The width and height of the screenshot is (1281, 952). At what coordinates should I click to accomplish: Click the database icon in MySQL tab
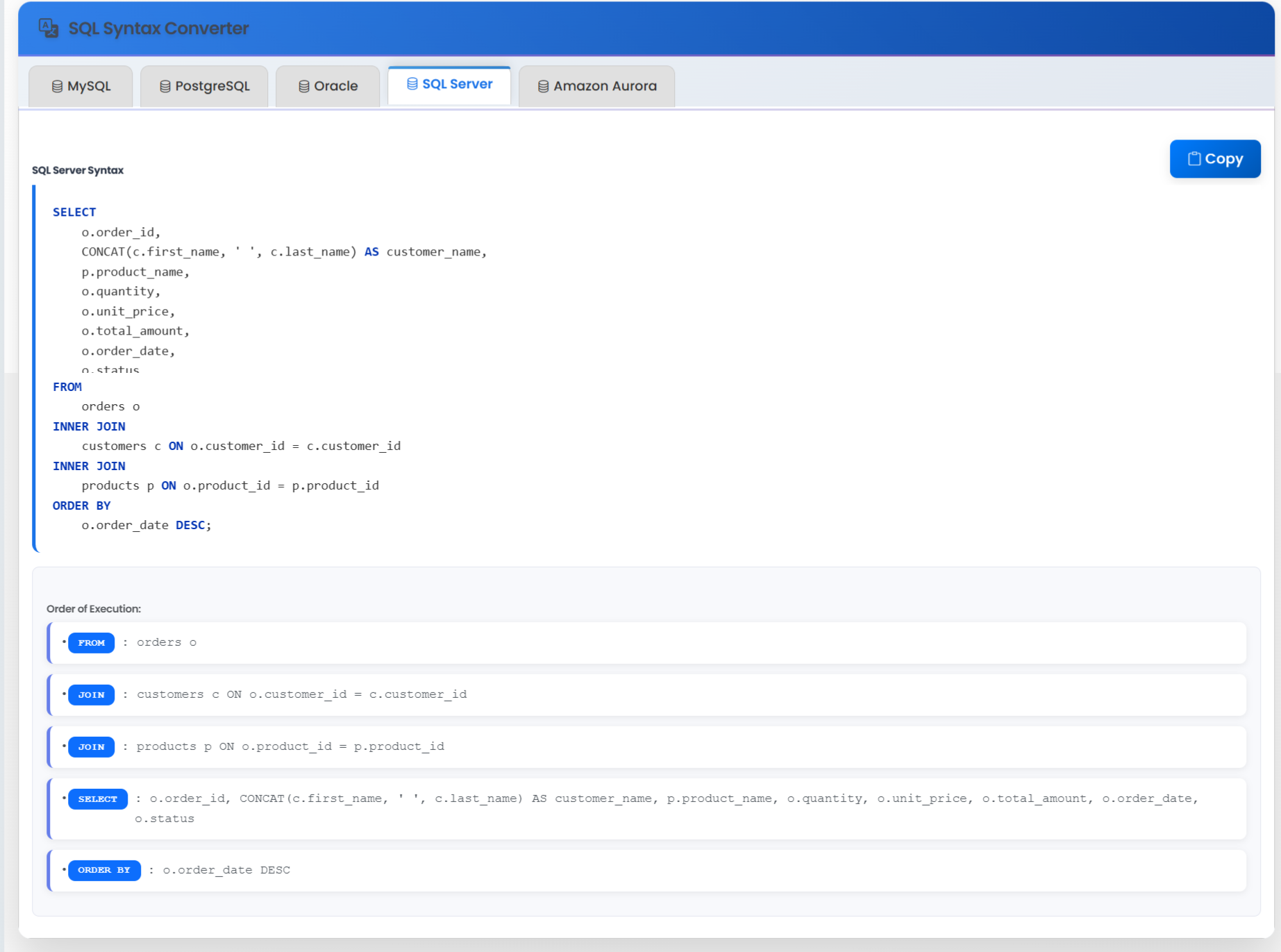click(x=57, y=87)
